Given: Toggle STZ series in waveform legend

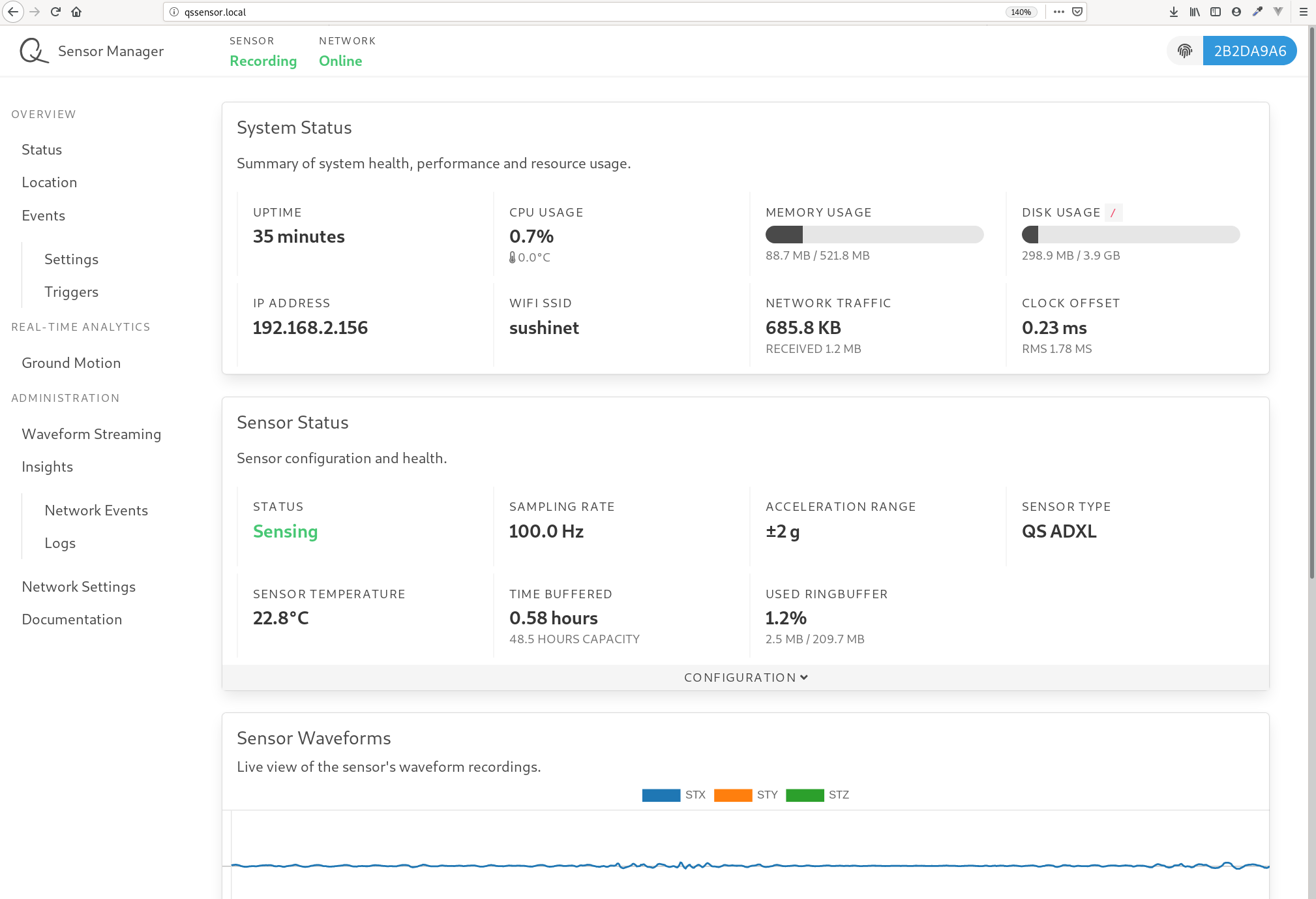Looking at the screenshot, I should tap(818, 795).
